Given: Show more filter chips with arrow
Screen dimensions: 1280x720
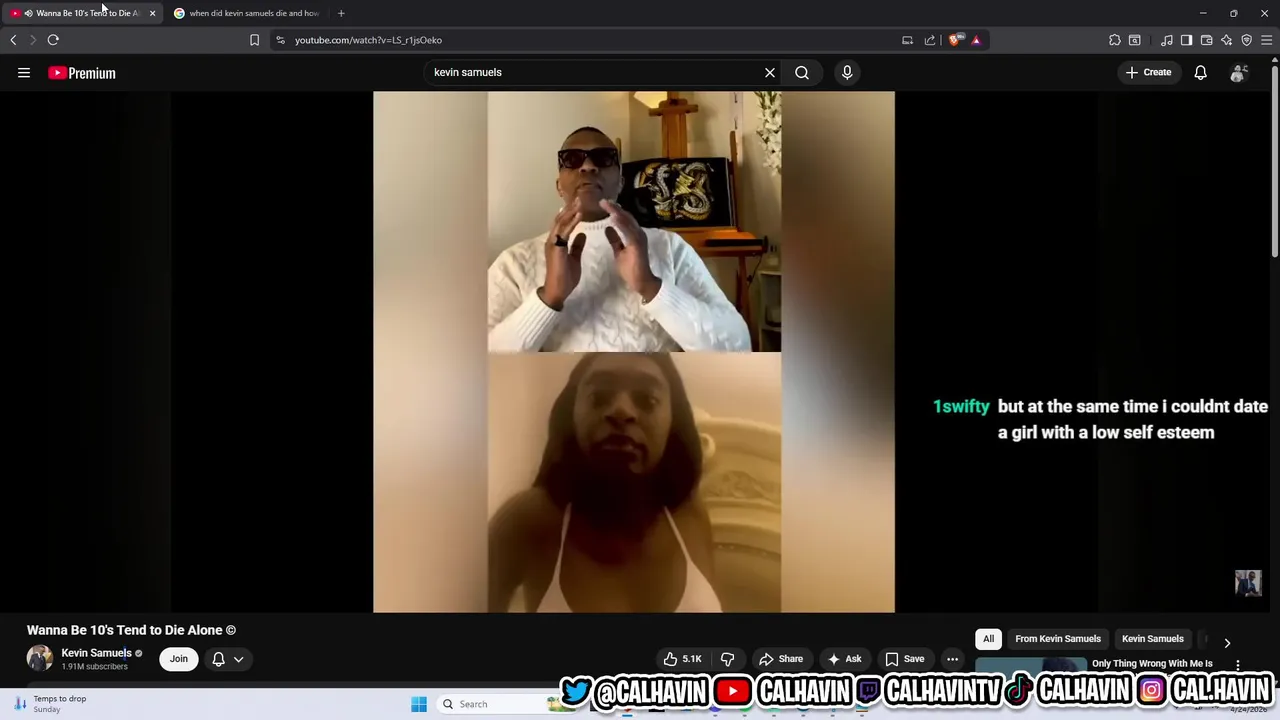Looking at the screenshot, I should point(1227,643).
